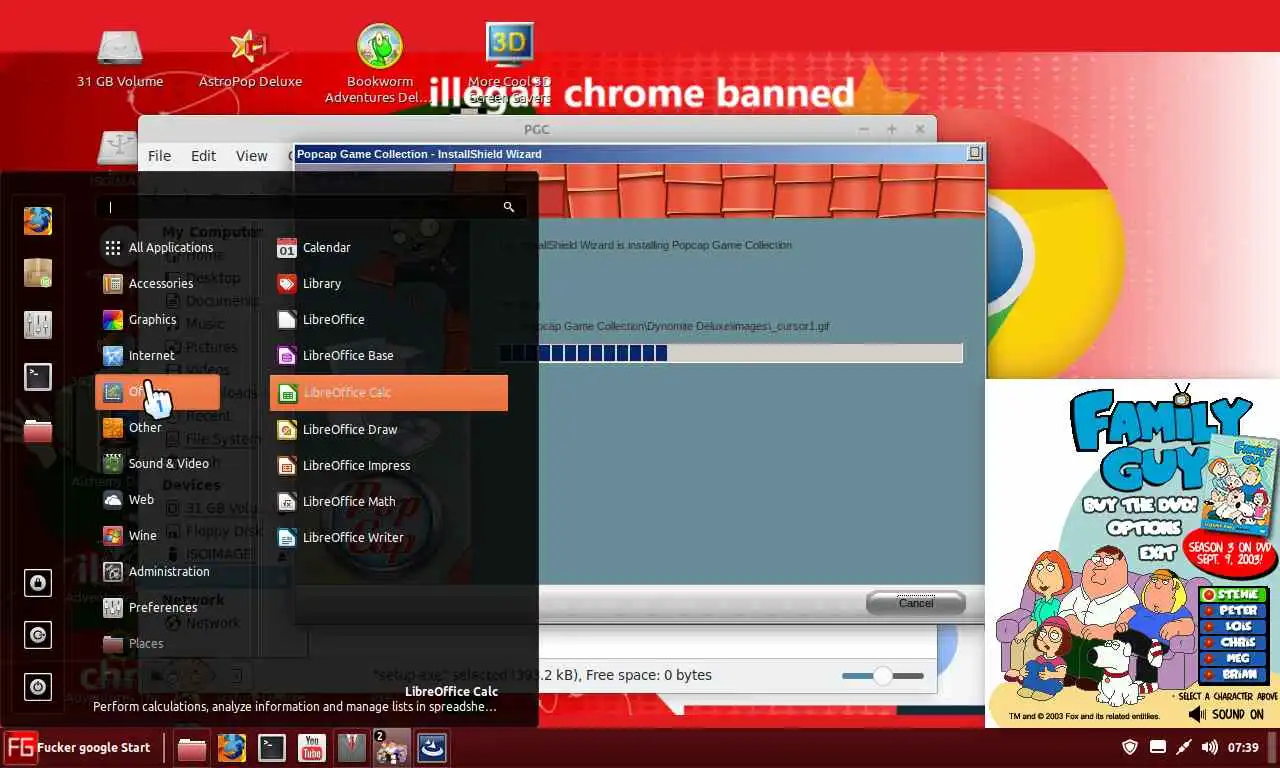The image size is (1280, 768).
Task: Select the Accessories menu category
Action: 158,283
